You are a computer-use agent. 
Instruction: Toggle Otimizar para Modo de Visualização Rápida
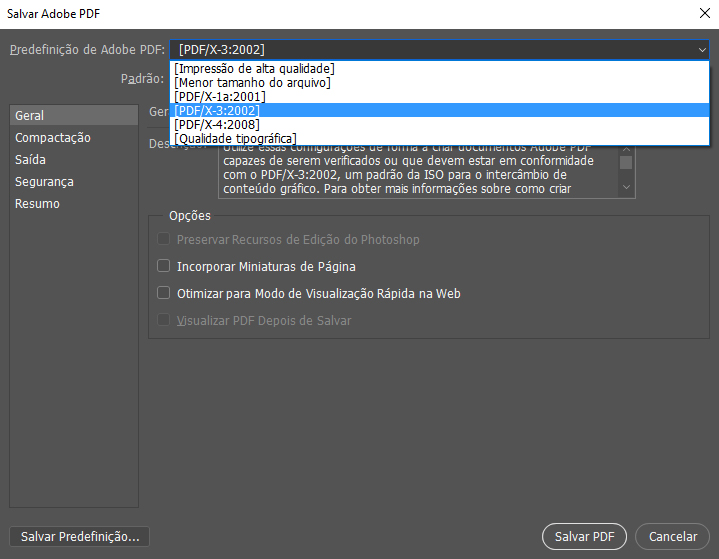(x=165, y=294)
